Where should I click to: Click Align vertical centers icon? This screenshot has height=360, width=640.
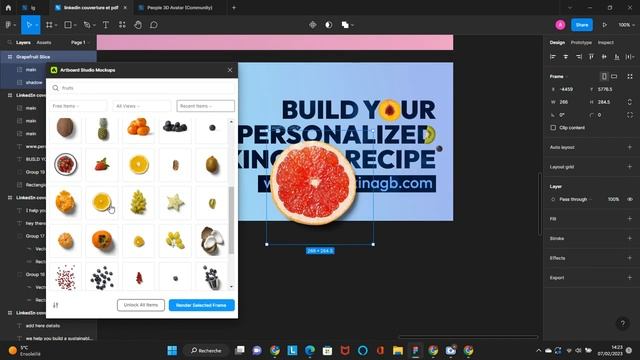pyautogui.click(x=604, y=57)
